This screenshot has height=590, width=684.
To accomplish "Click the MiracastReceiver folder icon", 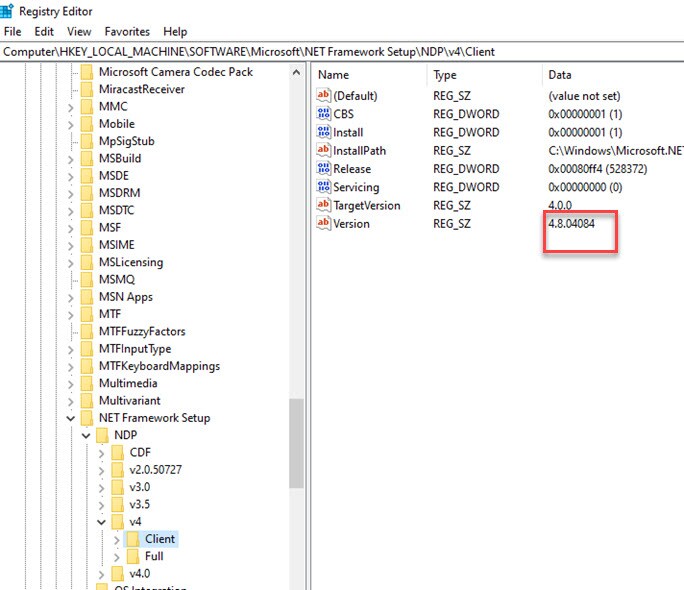I will pos(87,89).
